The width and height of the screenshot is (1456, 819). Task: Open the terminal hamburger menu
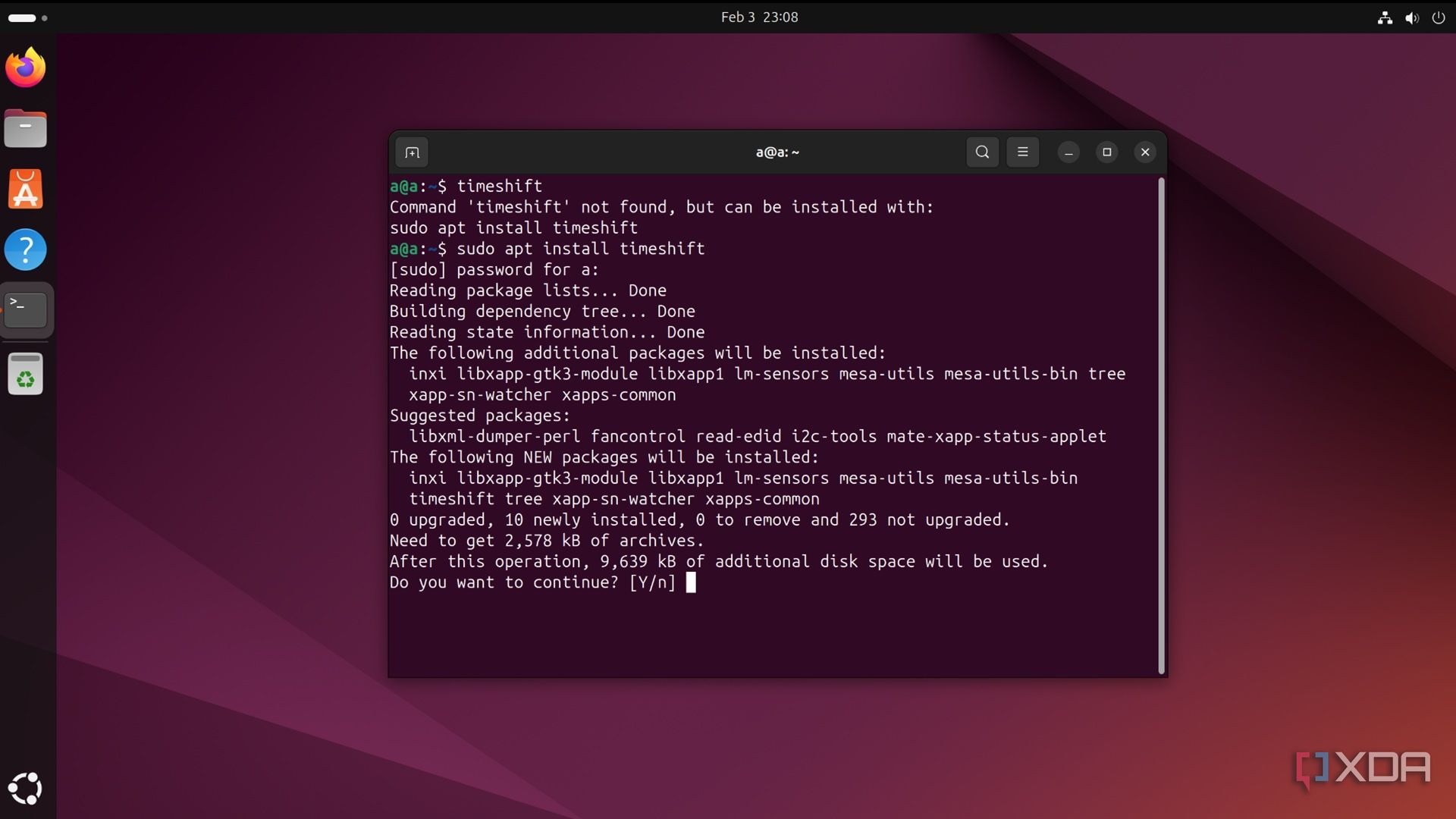click(x=1023, y=152)
